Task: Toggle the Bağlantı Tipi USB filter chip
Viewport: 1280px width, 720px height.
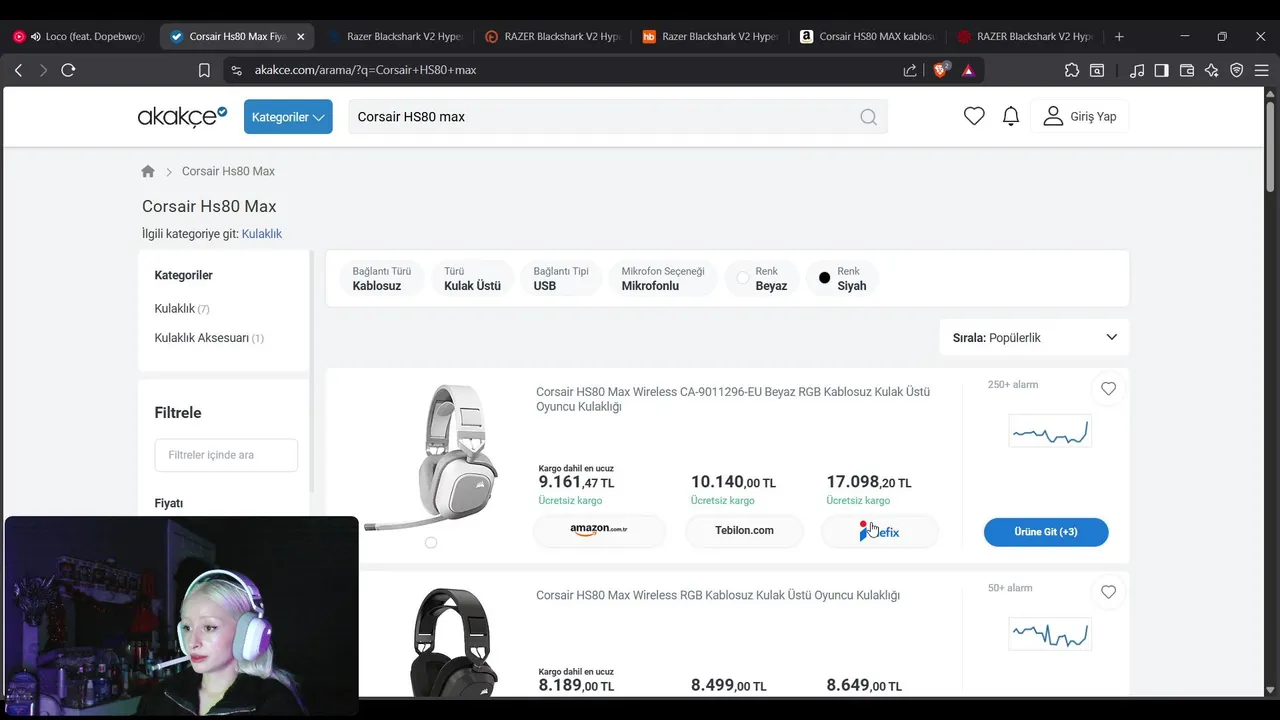Action: (561, 278)
